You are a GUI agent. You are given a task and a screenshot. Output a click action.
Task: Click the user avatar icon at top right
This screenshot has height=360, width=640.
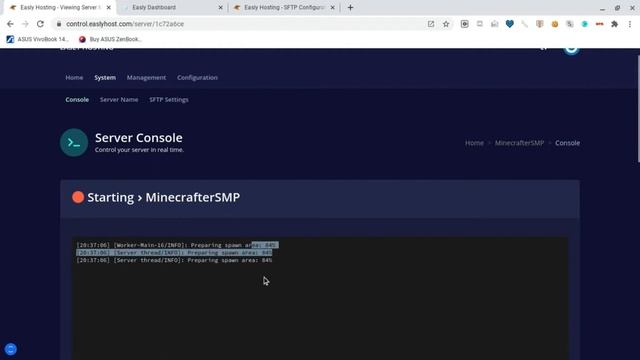point(571,49)
